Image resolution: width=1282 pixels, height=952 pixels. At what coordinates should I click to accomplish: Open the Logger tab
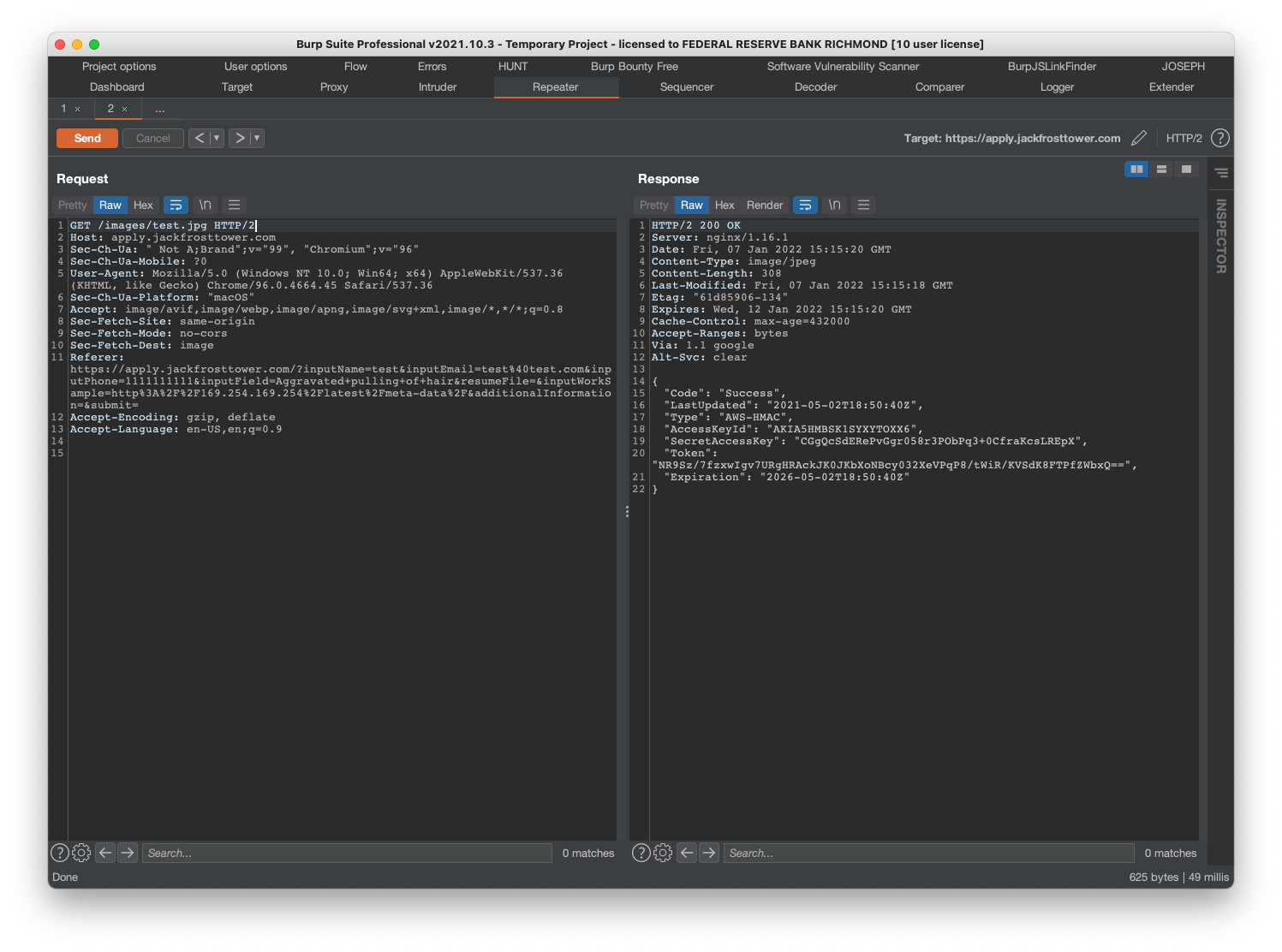click(1057, 87)
